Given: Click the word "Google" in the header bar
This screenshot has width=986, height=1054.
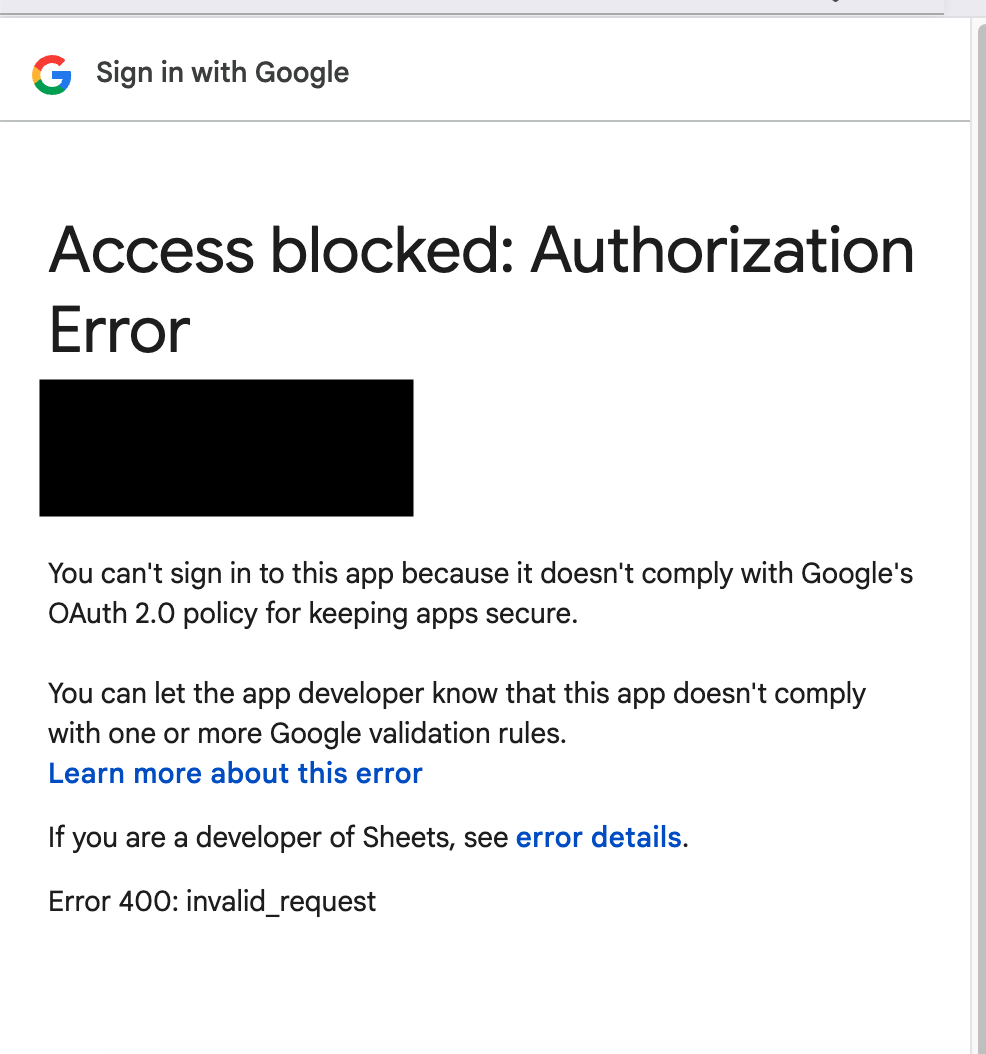Looking at the screenshot, I should pos(302,73).
